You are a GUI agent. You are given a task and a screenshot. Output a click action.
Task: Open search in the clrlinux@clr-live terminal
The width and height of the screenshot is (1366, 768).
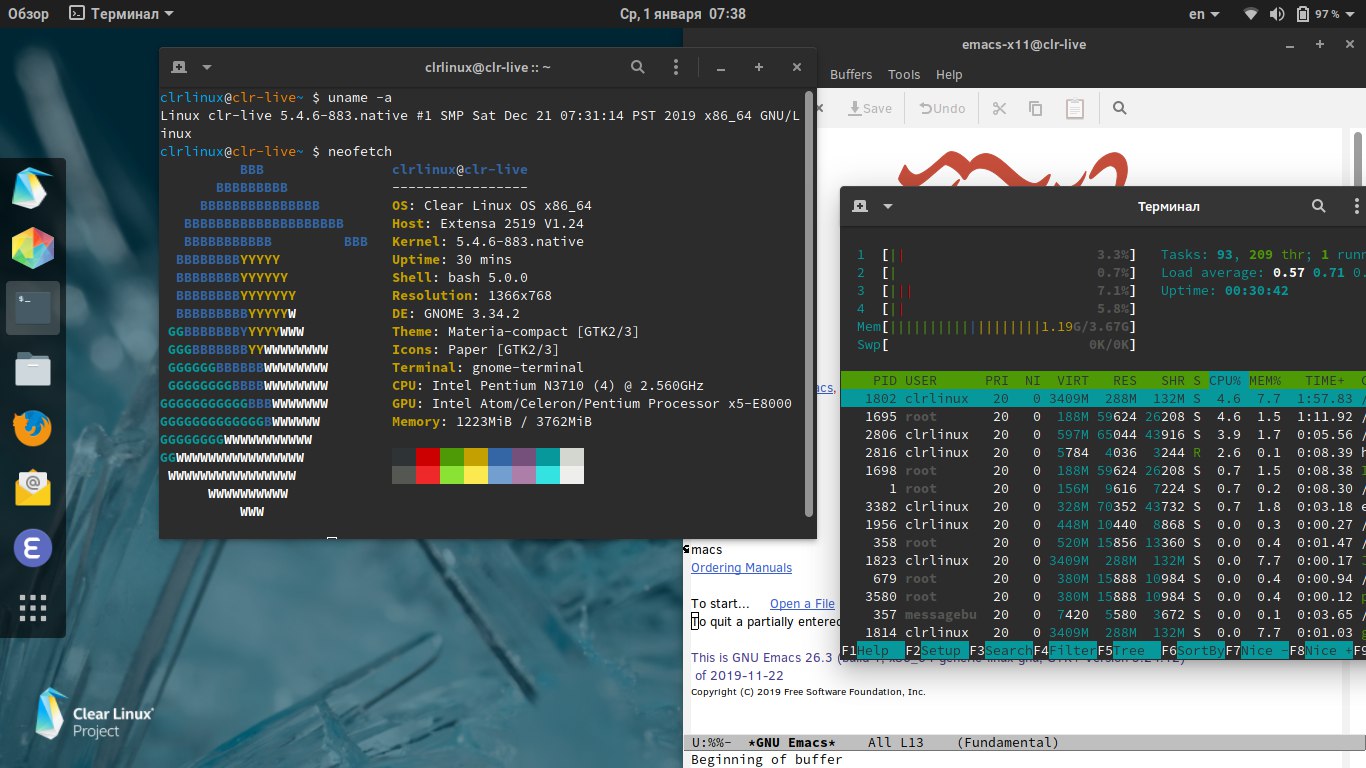[x=638, y=67]
